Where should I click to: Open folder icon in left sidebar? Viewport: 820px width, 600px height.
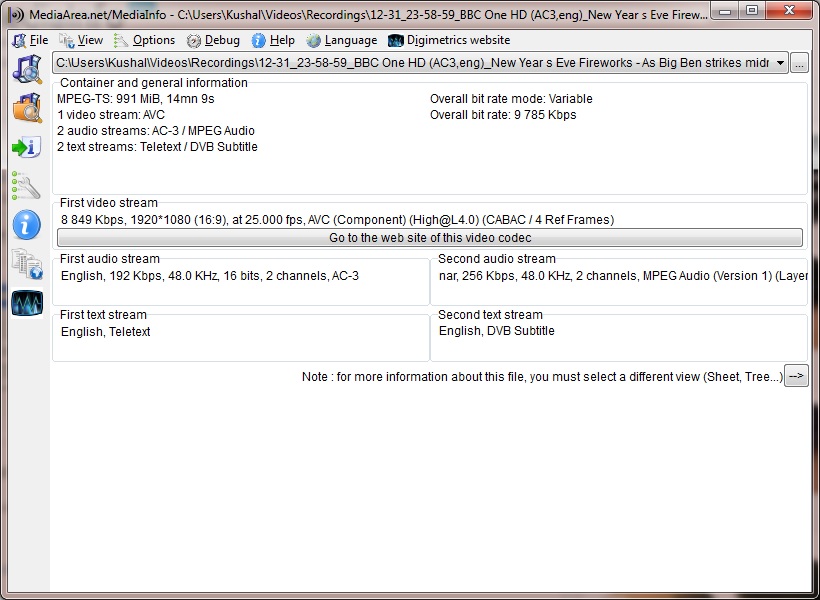point(27,108)
